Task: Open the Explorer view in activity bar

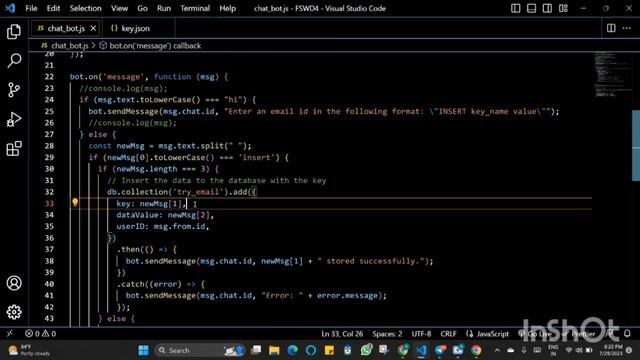Action: pos(14,31)
